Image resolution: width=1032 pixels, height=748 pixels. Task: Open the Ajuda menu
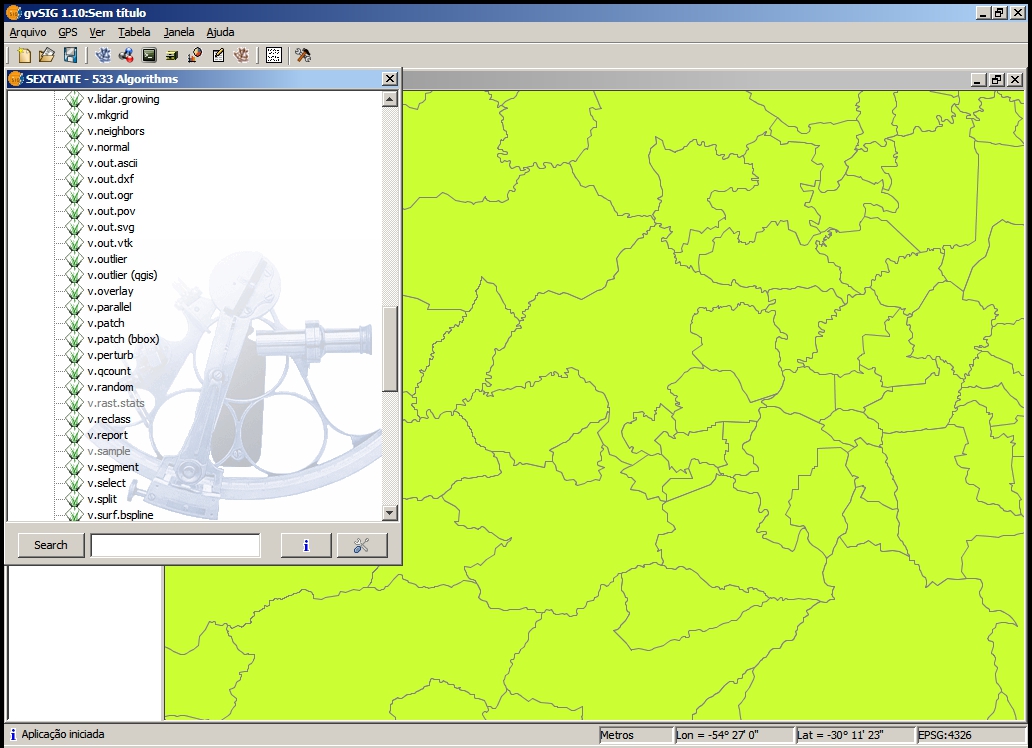pos(220,32)
